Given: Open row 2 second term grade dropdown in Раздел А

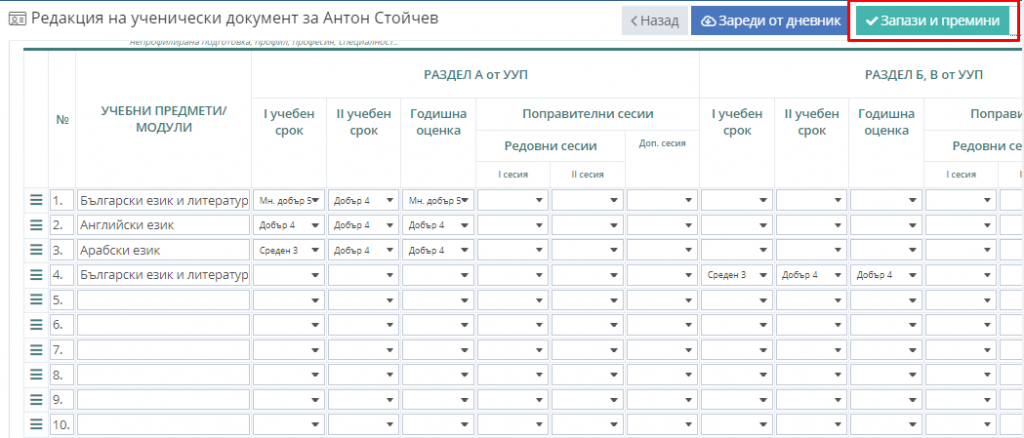Looking at the screenshot, I should 364,225.
